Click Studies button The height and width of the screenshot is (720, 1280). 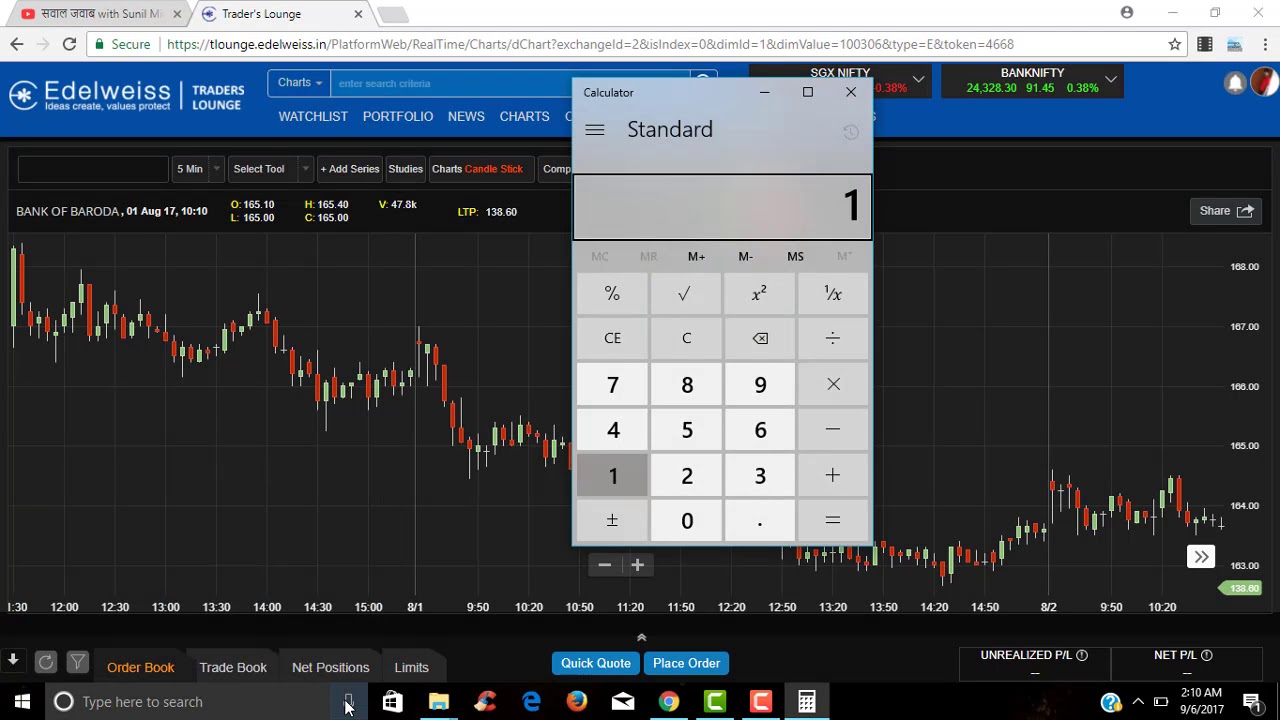[x=405, y=169]
